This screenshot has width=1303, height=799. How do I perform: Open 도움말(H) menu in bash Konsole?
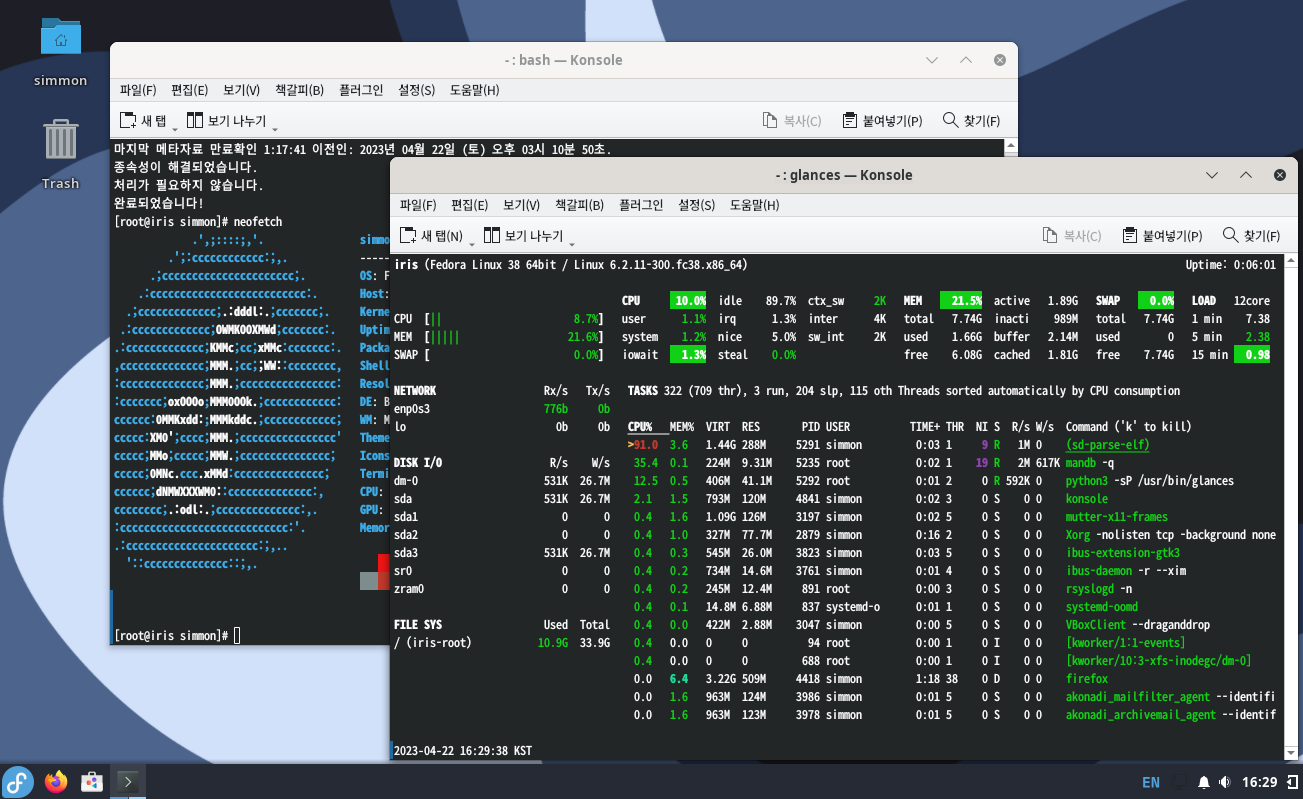point(474,90)
